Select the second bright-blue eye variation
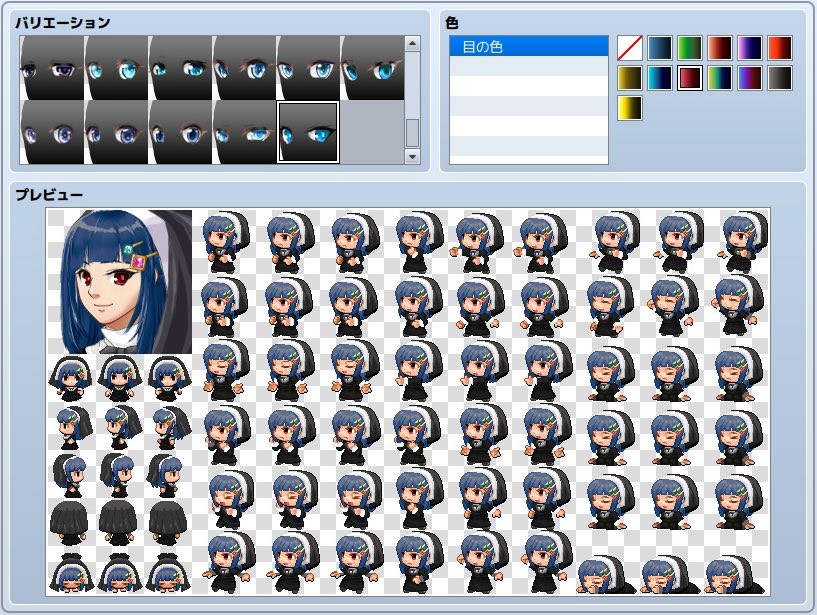Screen dimensions: 817x615 (x=116, y=67)
